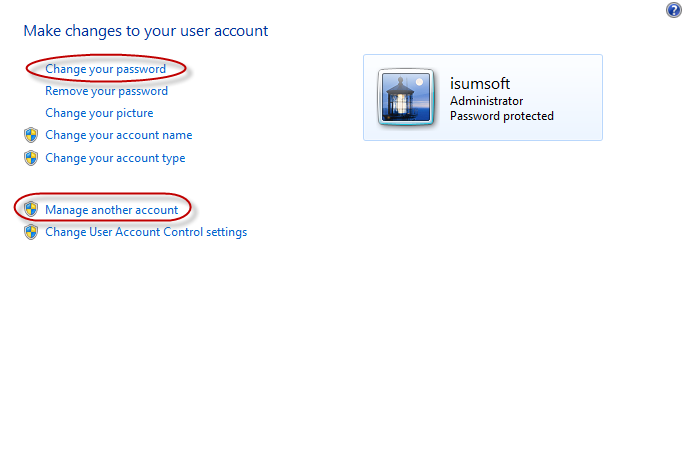The height and width of the screenshot is (455, 684).
Task: Open Change User Account Control settings link
Action: tap(146, 232)
